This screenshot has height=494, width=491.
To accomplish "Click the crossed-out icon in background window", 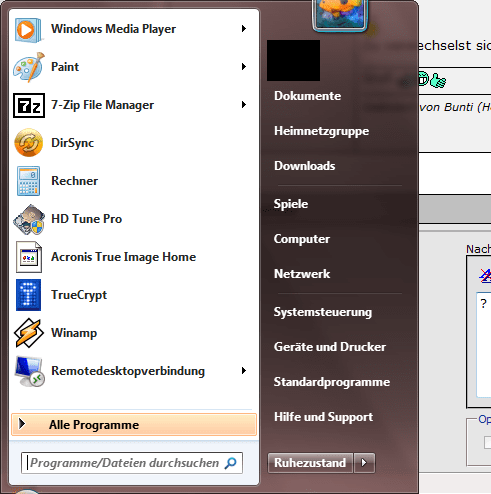I will 485,275.
